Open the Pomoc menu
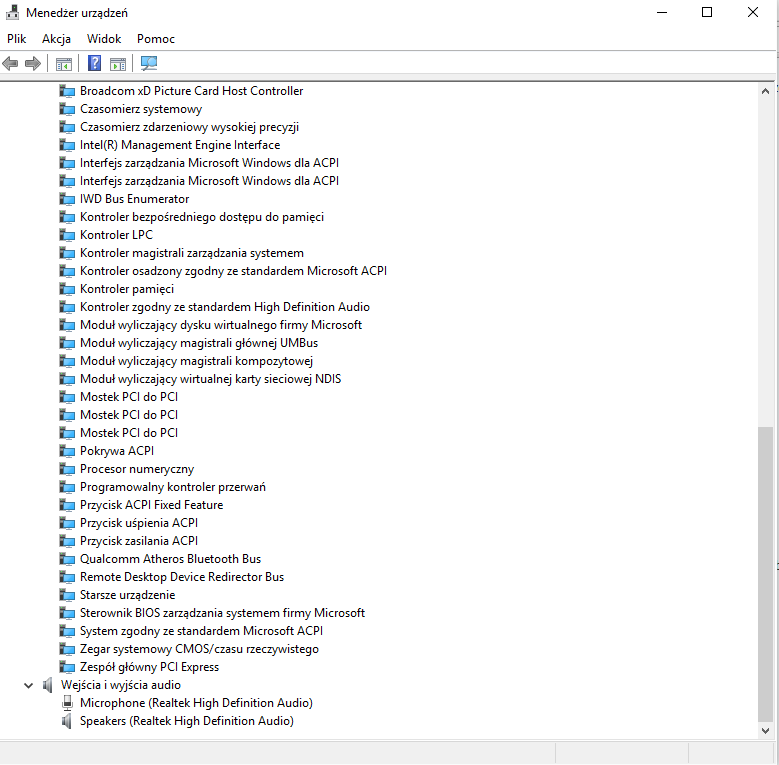Viewport: 779px width, 765px height. 156,39
